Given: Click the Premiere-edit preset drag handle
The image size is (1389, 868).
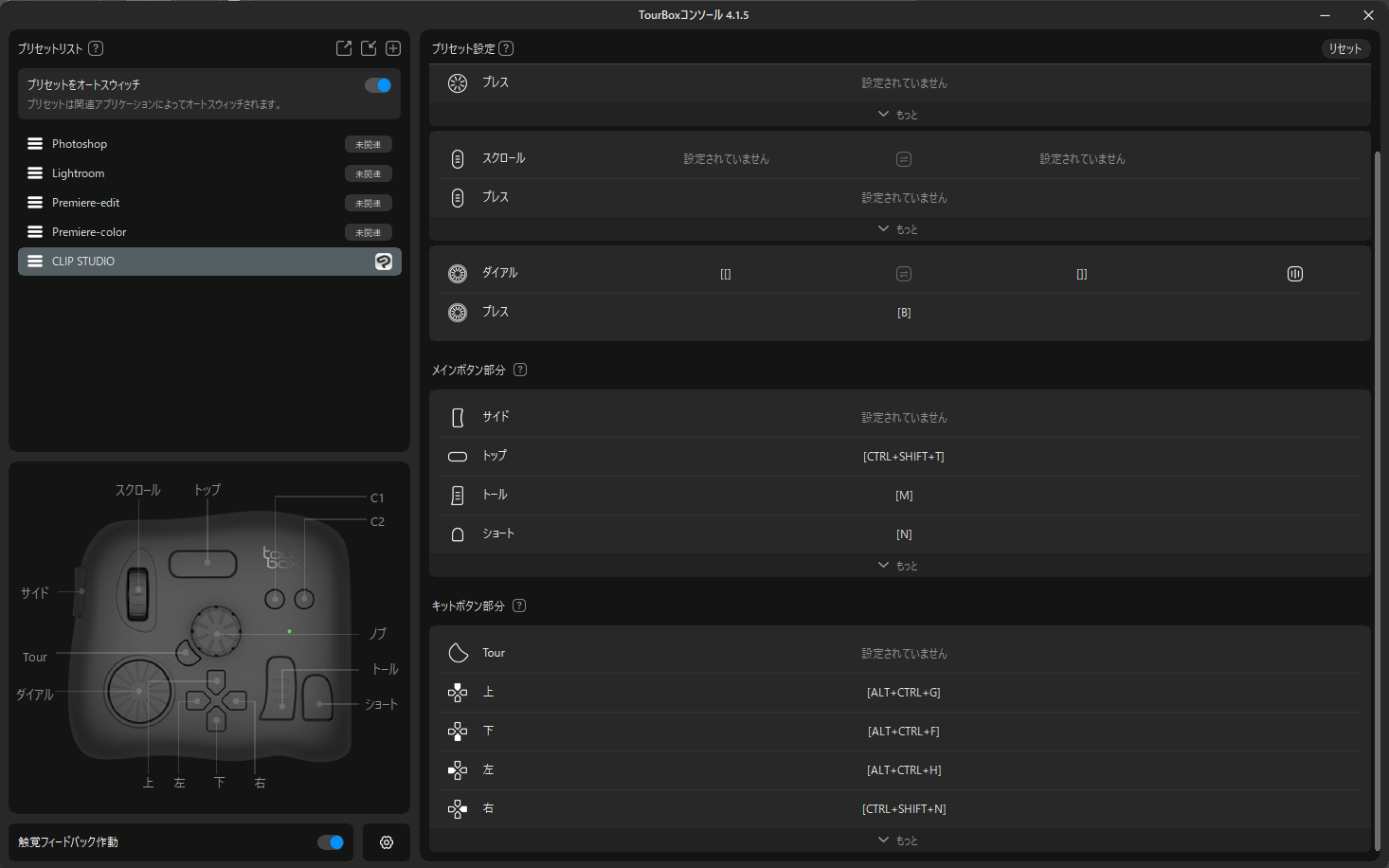Looking at the screenshot, I should point(35,203).
